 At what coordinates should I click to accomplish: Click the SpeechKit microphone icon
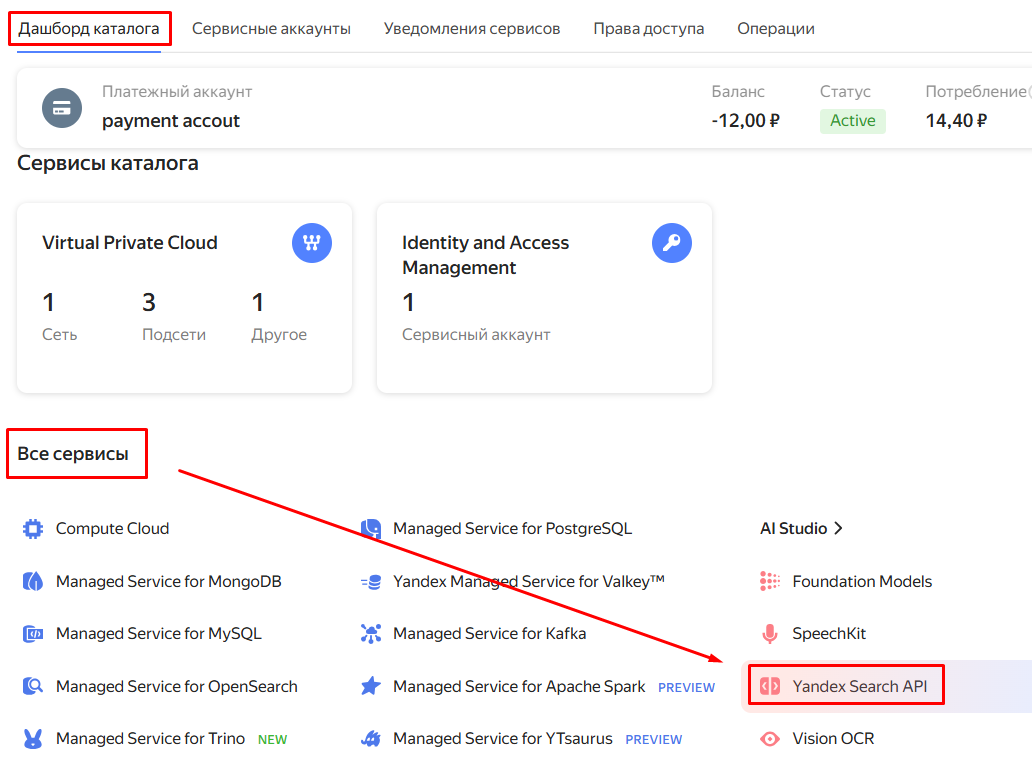point(770,634)
